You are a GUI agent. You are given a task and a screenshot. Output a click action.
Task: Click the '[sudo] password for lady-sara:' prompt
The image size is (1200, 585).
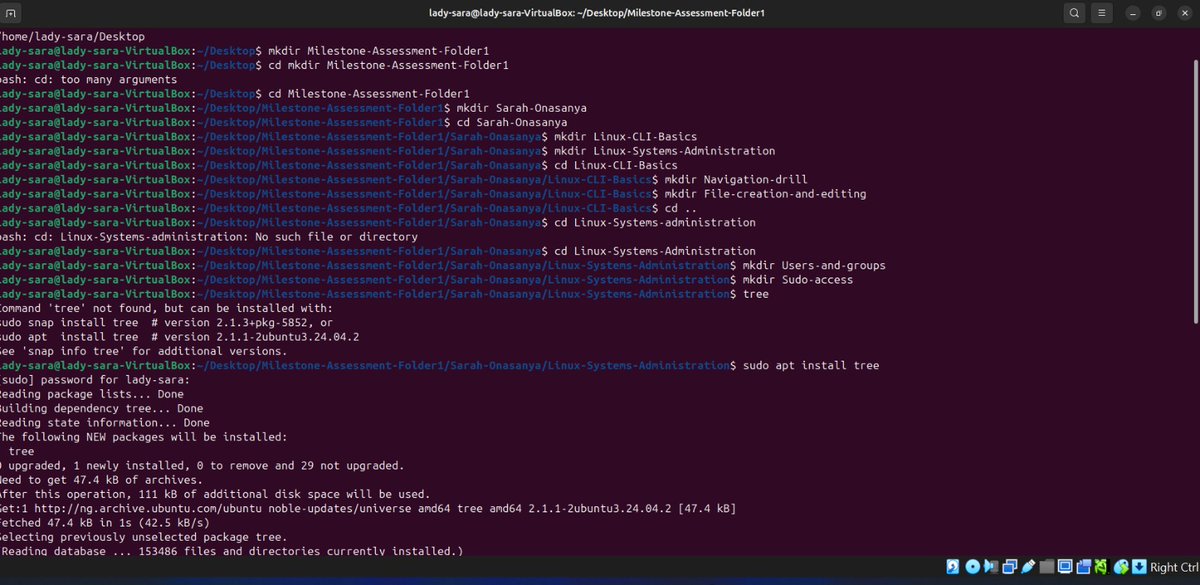point(95,380)
